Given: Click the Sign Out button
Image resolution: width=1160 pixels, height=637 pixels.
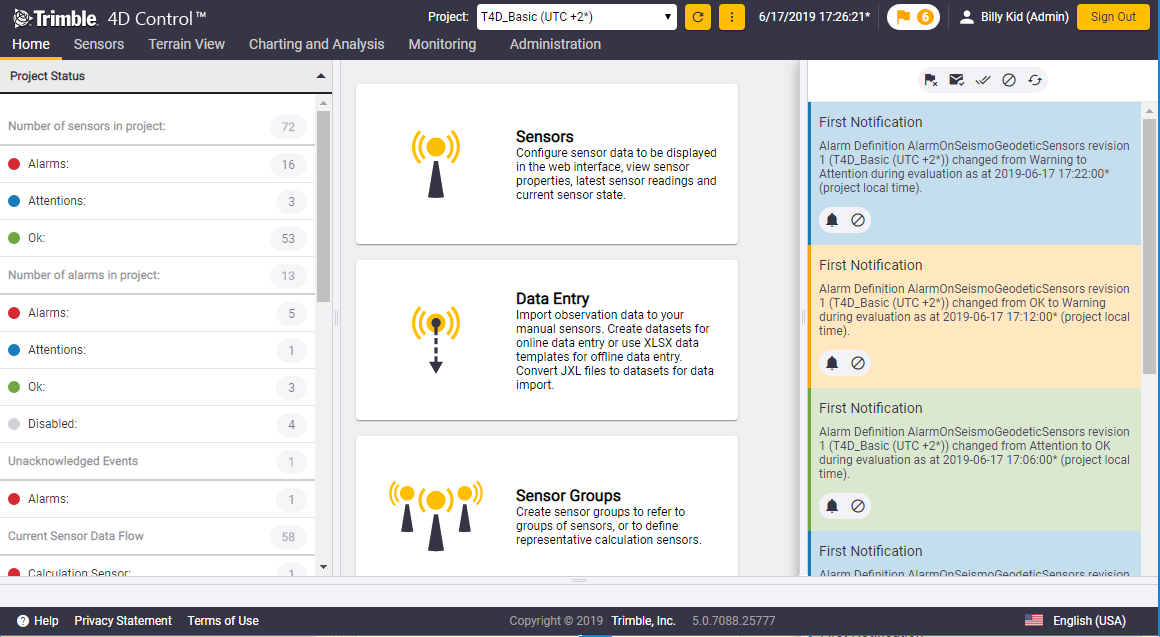Looking at the screenshot, I should [1113, 17].
